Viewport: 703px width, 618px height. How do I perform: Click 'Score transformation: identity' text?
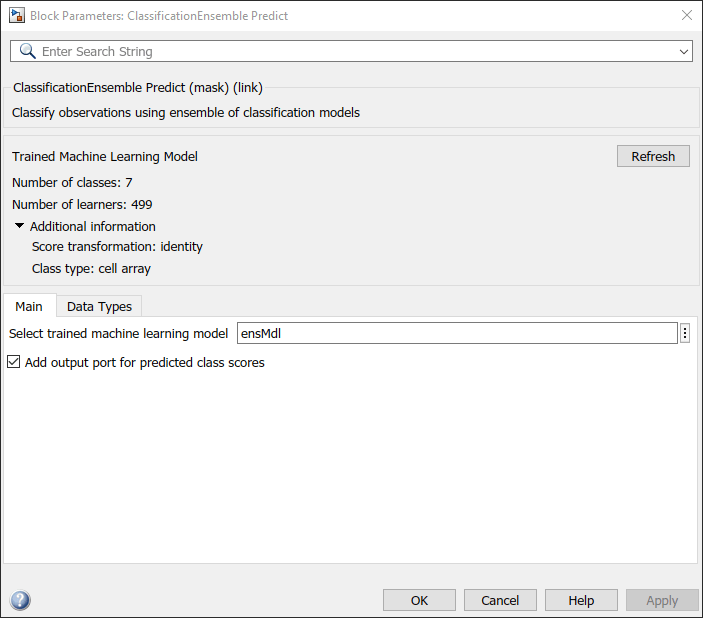[117, 247]
